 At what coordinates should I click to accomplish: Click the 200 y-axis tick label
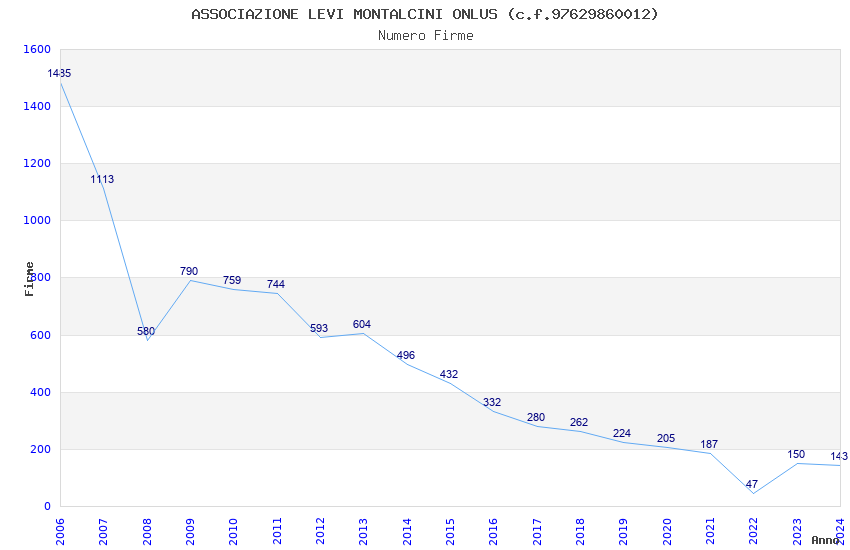point(40,449)
